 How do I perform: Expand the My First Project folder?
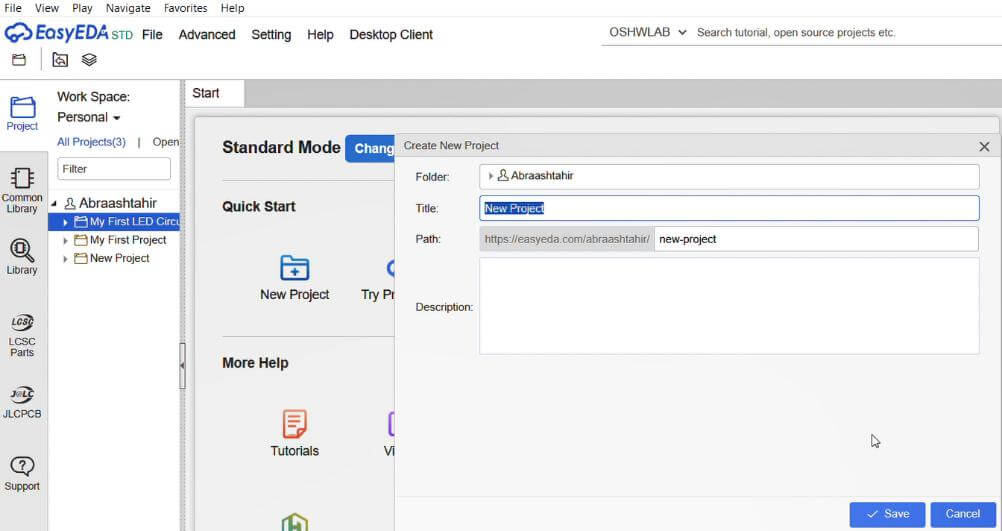pos(65,241)
